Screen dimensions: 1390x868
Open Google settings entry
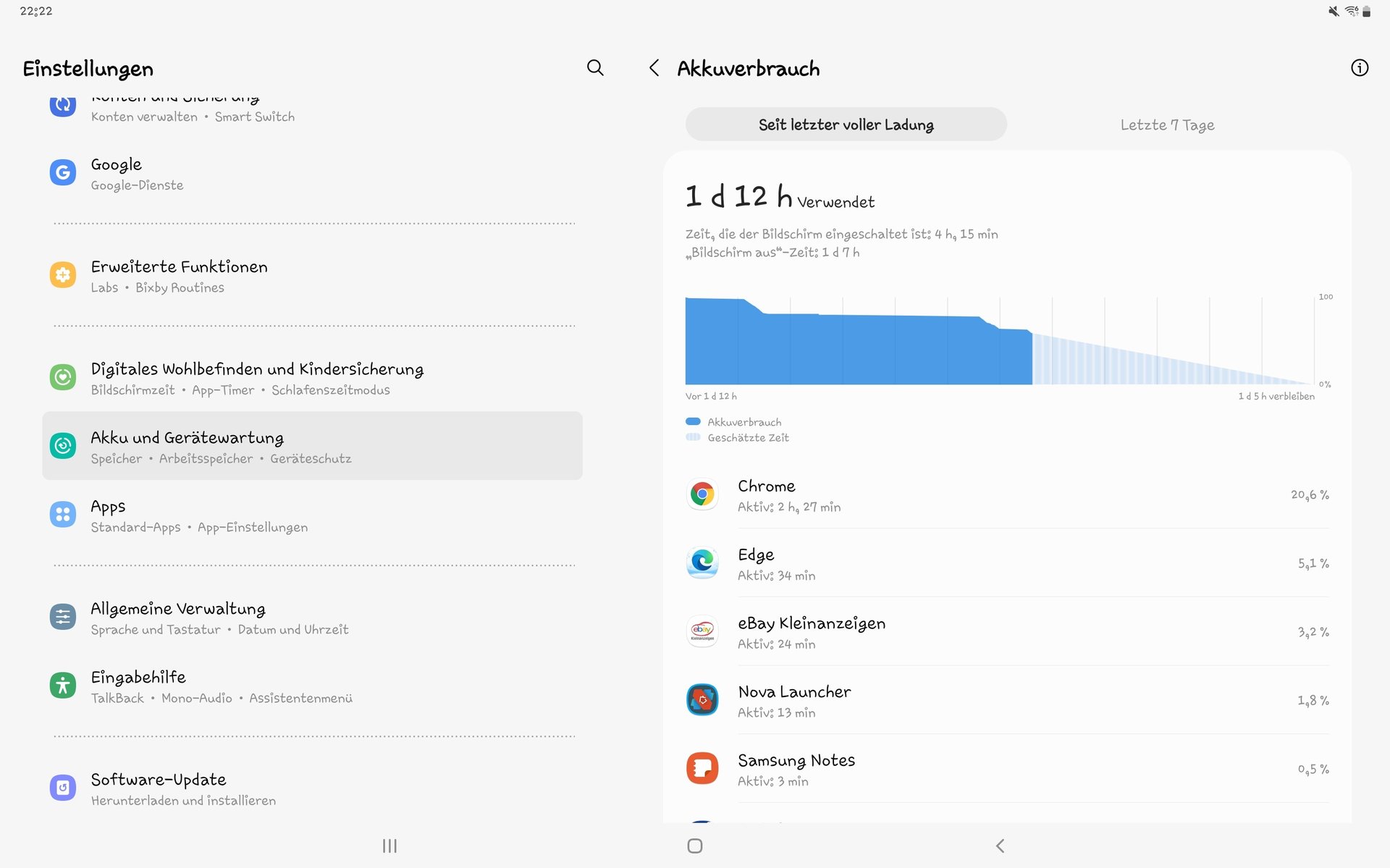point(312,173)
